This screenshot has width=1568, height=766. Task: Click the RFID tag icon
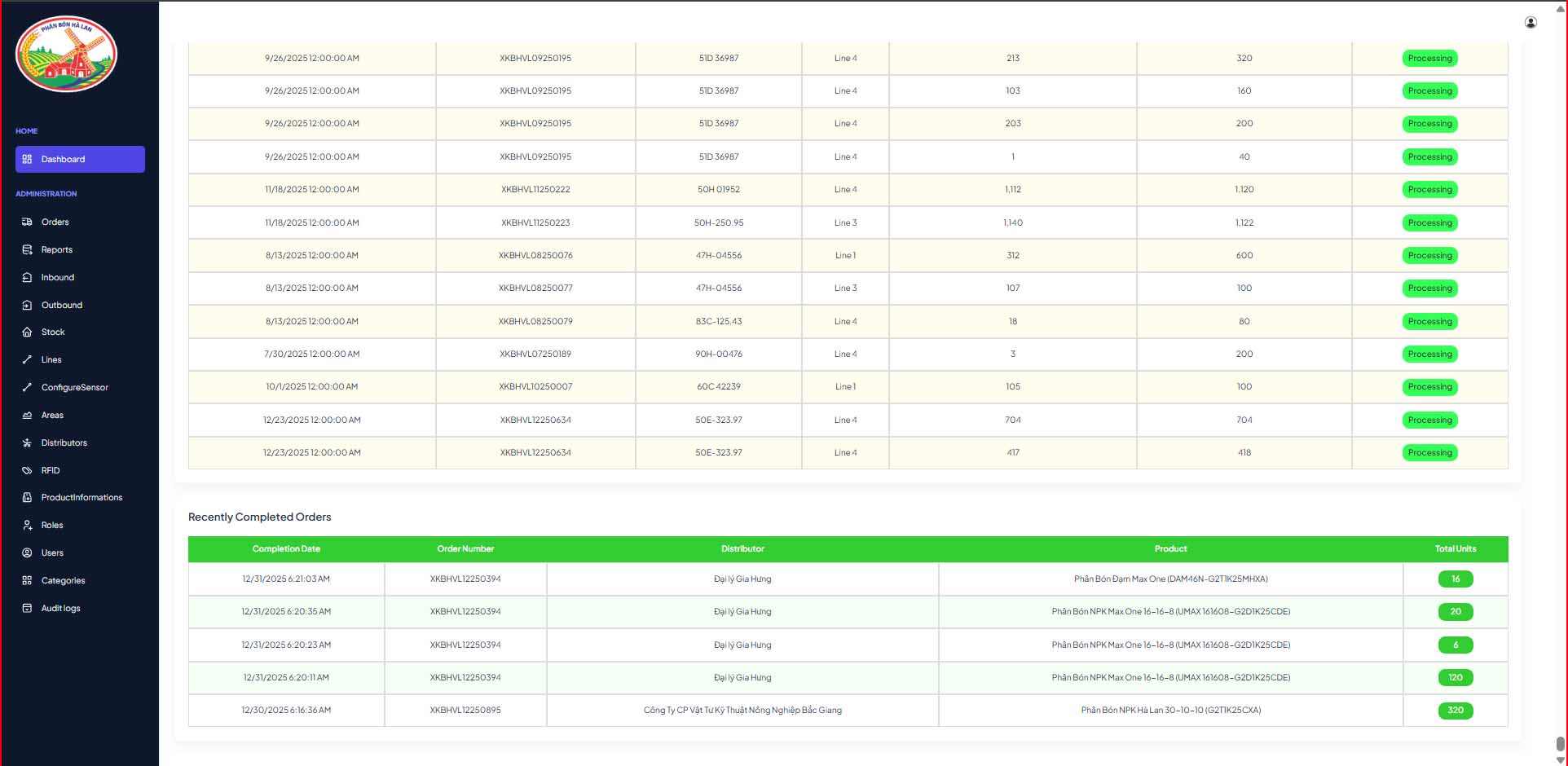[27, 470]
